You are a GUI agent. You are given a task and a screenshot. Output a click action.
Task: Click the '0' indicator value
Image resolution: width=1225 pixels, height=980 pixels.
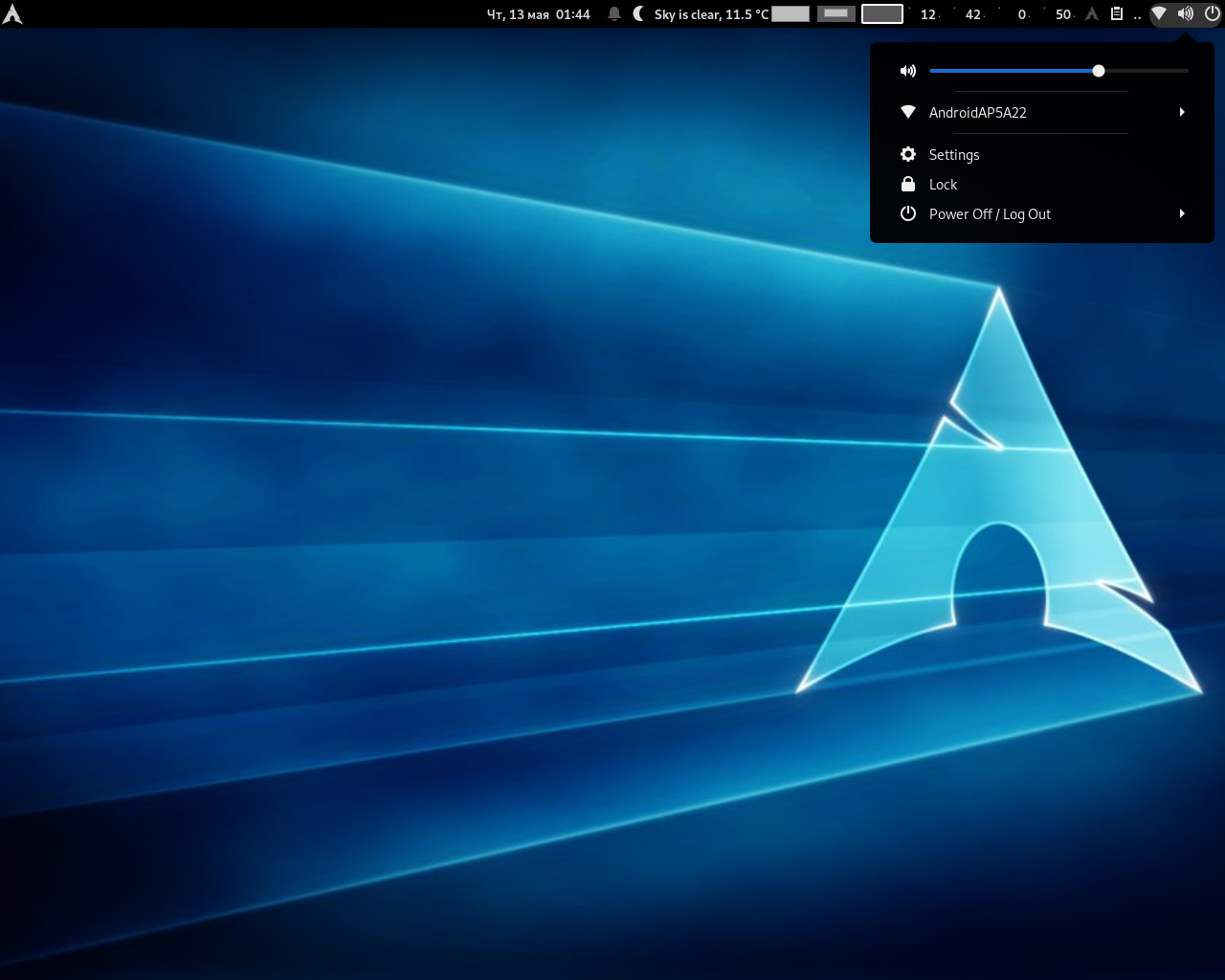point(1022,14)
